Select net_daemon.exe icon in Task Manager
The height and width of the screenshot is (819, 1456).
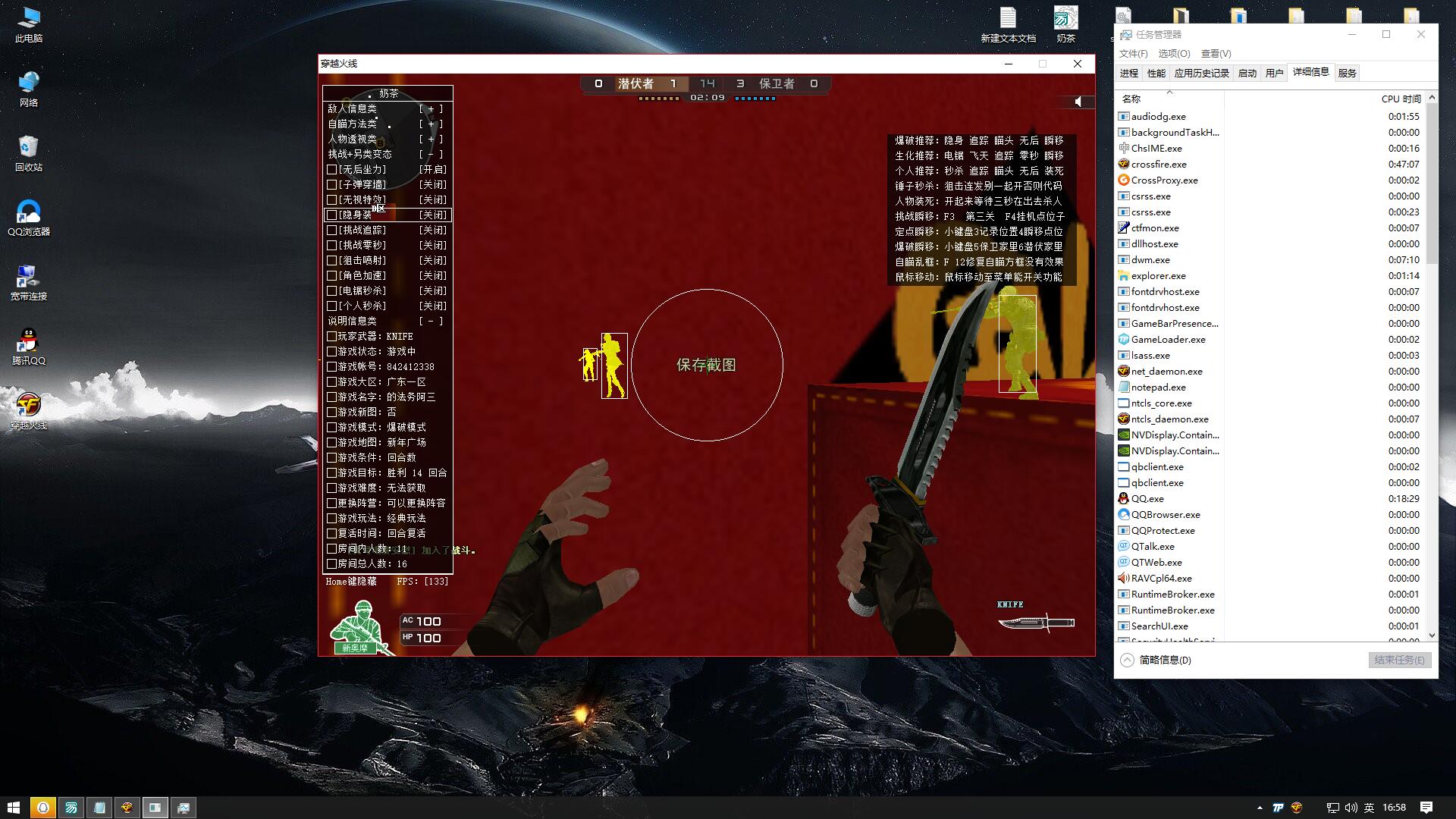coord(1124,371)
